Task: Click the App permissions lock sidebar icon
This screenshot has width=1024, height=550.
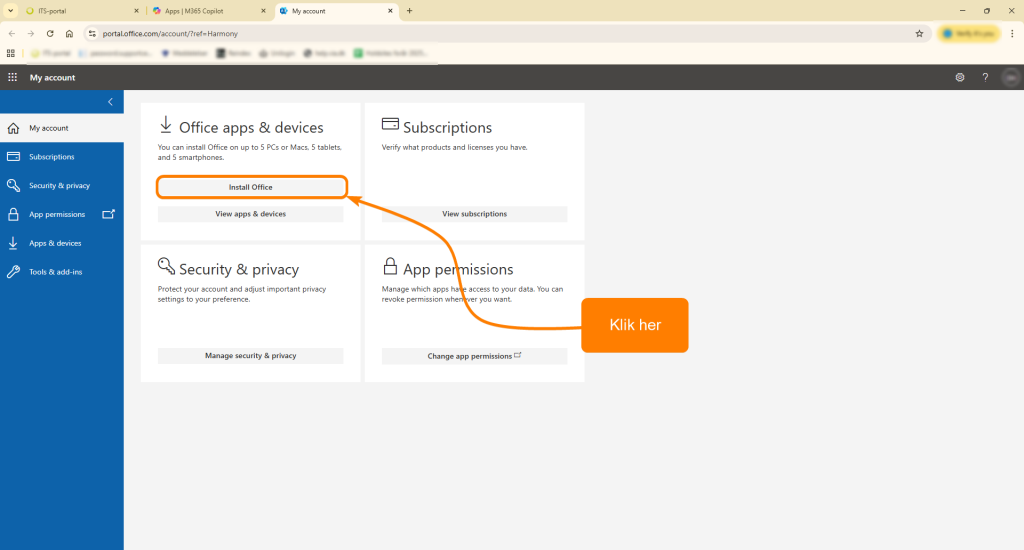Action: coord(13,214)
